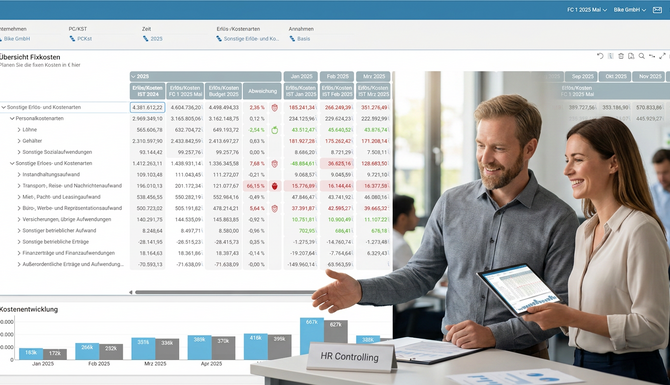This screenshot has width=670, height=385.
Task: Click the blue Jan 2025 bar 183k
Action: click(x=31, y=354)
